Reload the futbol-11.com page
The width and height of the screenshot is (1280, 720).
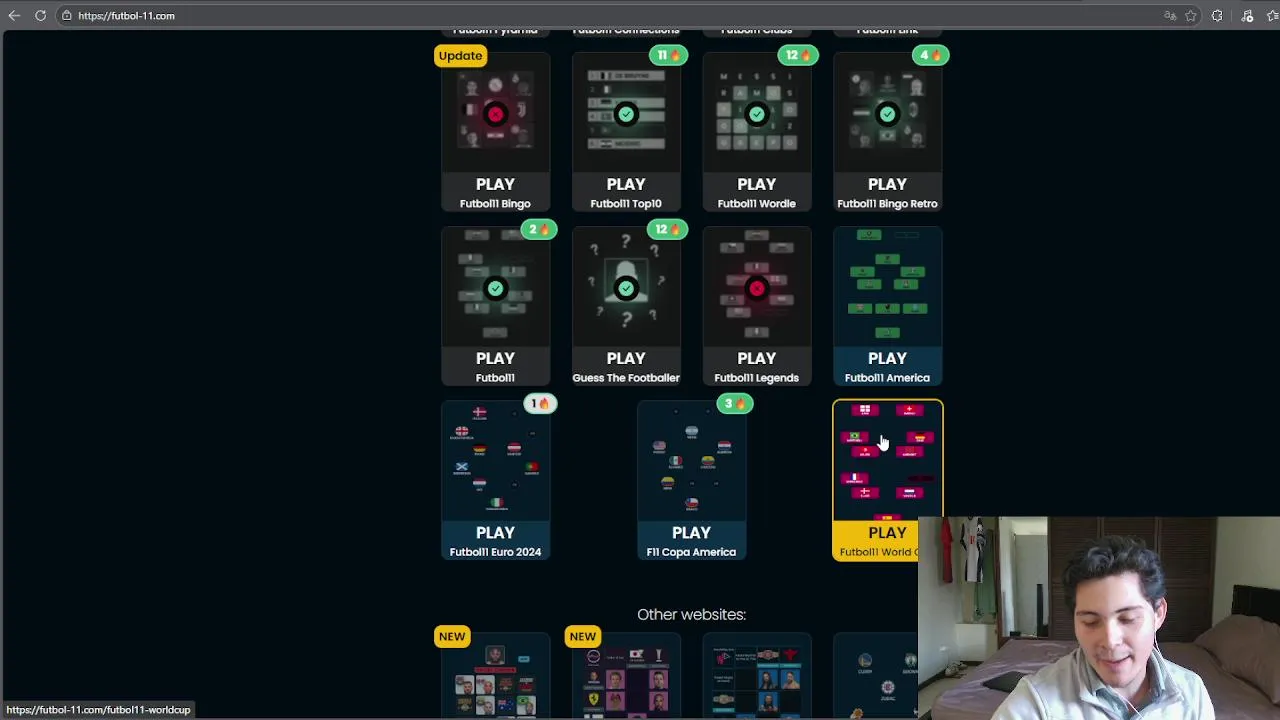(x=40, y=15)
